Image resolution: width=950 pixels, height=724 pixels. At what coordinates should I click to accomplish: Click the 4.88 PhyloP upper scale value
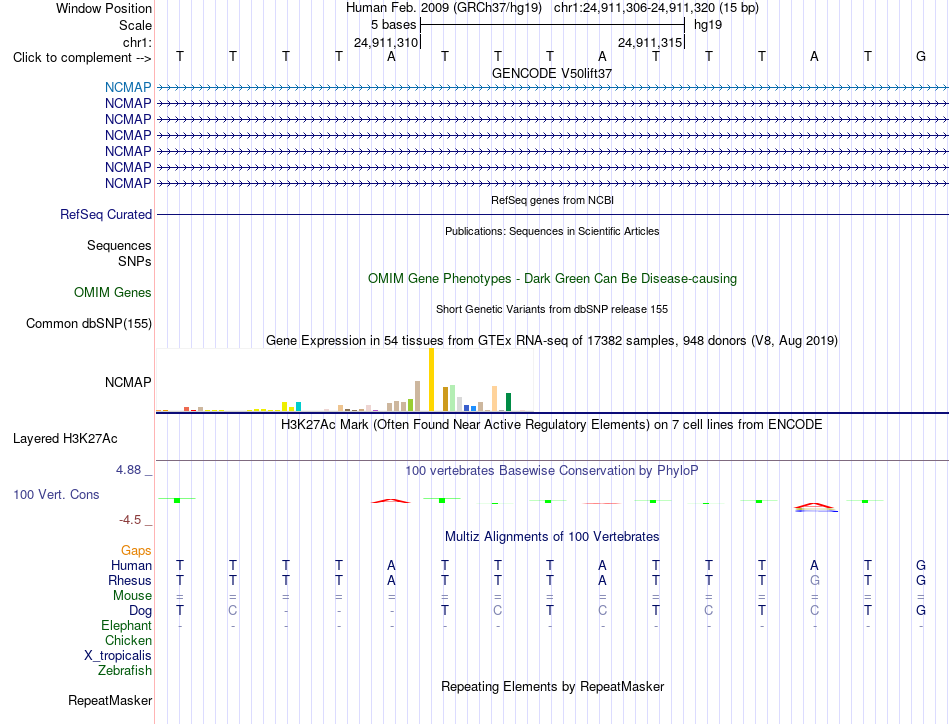128,470
